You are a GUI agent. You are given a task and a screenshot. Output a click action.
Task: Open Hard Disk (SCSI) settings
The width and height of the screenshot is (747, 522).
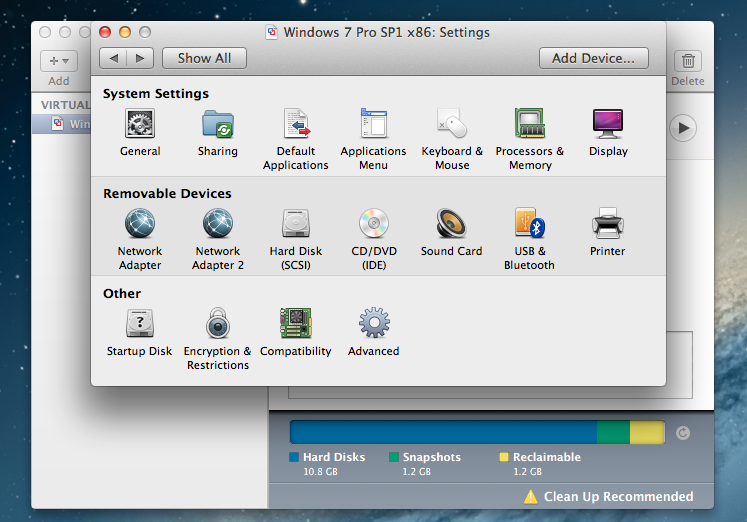point(296,224)
